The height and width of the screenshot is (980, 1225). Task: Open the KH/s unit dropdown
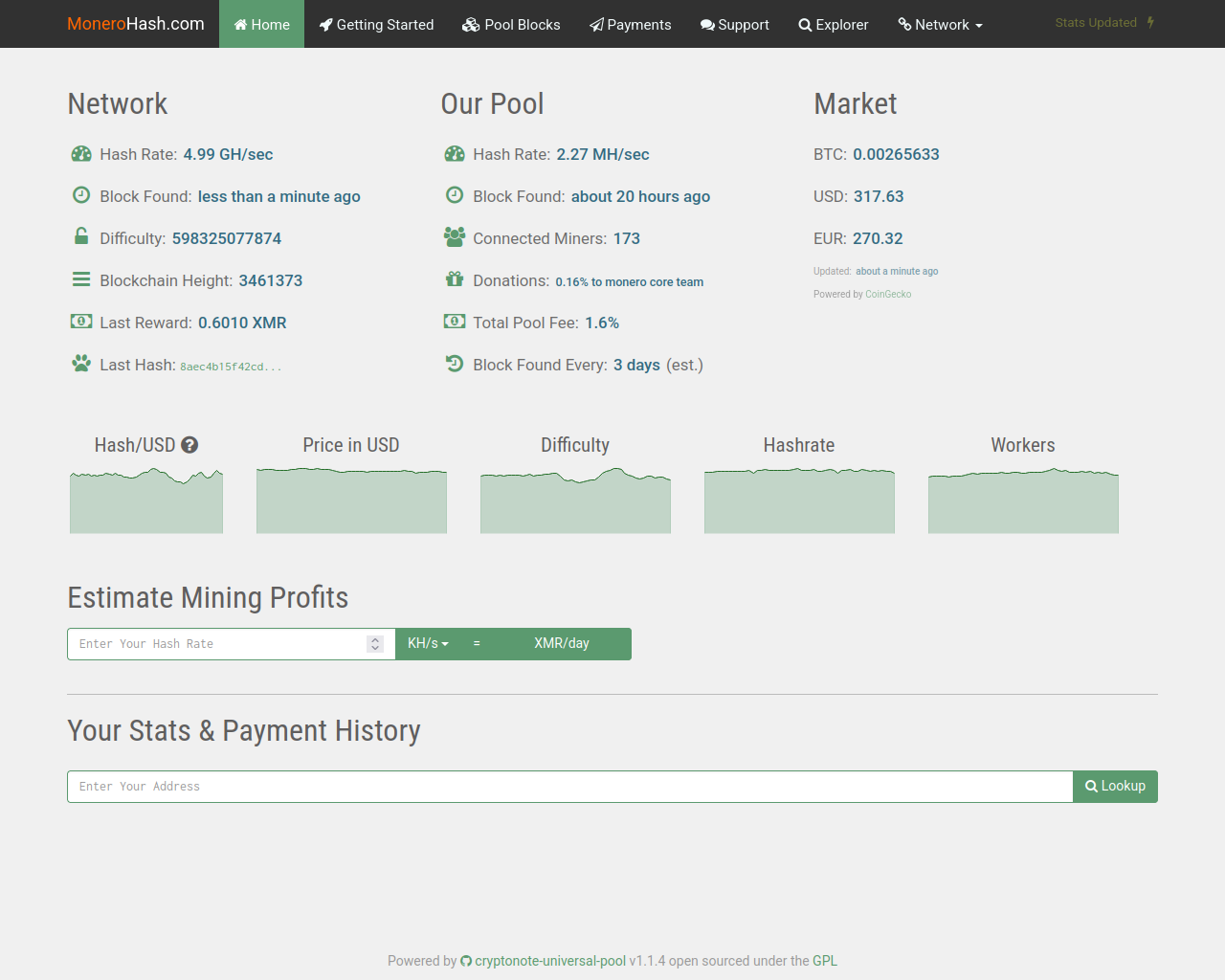[428, 644]
